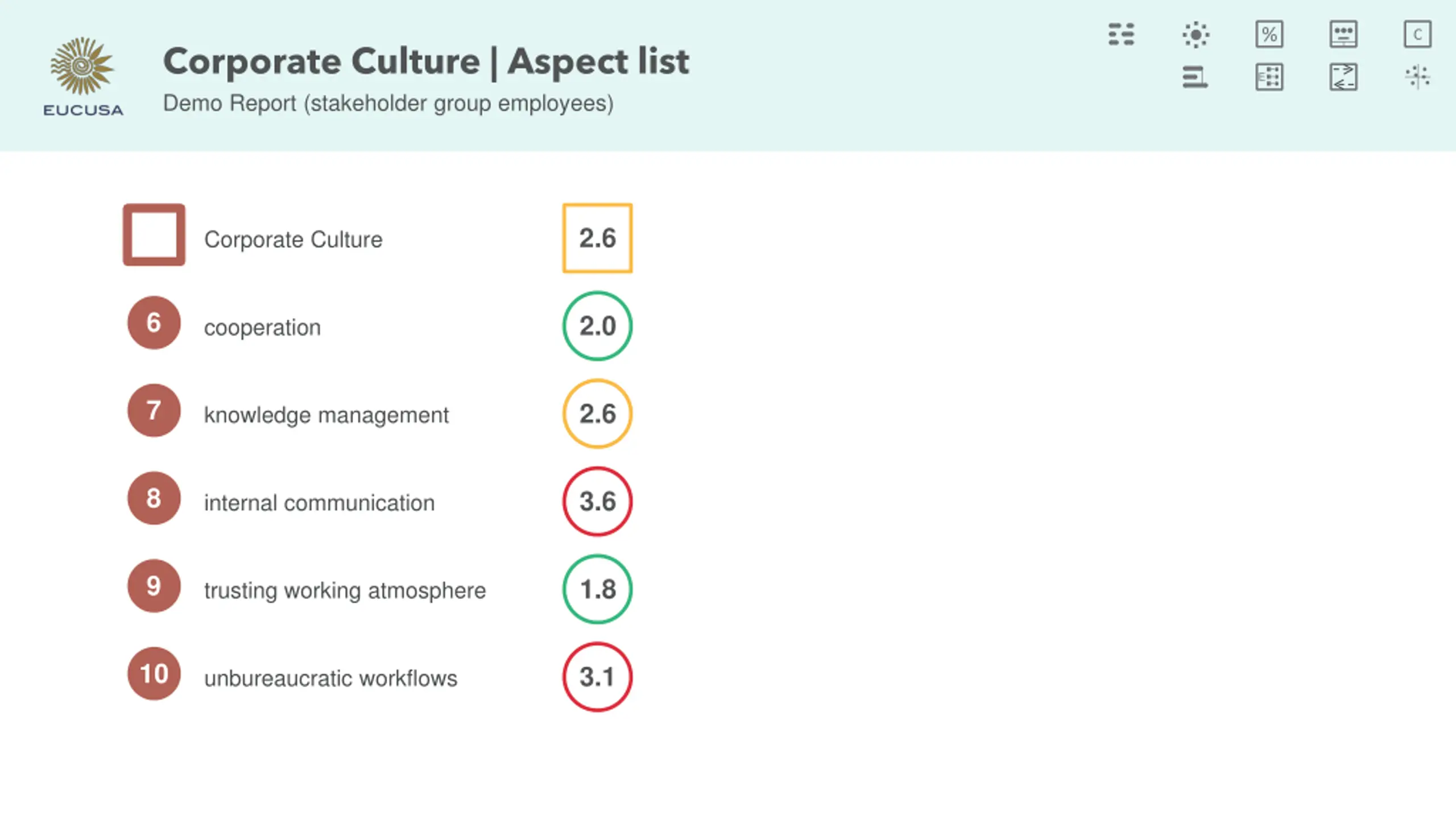Click the number 10 aspect badge
This screenshot has height=819, width=1456.
[154, 674]
